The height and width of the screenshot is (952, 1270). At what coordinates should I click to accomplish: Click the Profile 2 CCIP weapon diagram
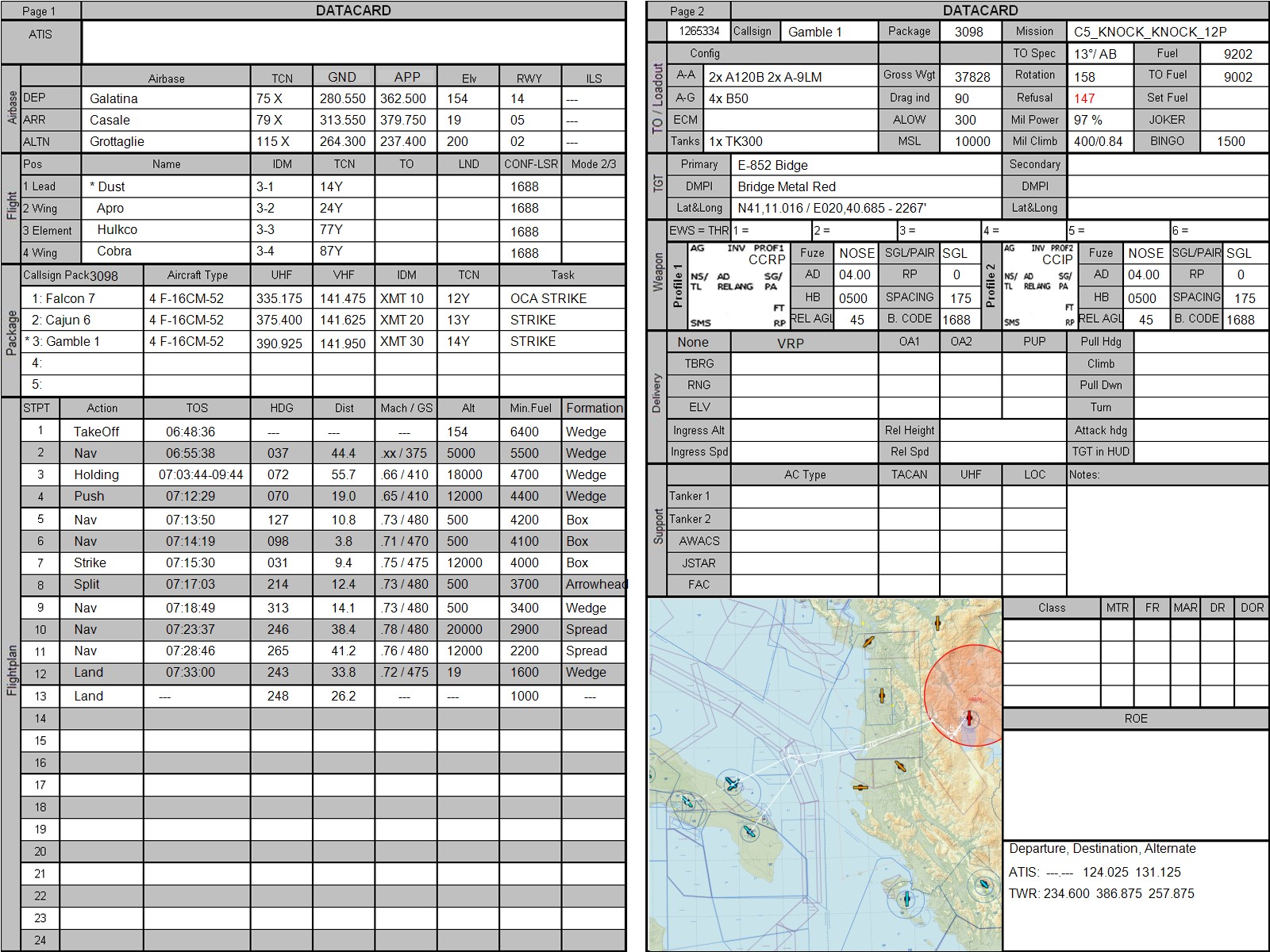click(x=1039, y=286)
